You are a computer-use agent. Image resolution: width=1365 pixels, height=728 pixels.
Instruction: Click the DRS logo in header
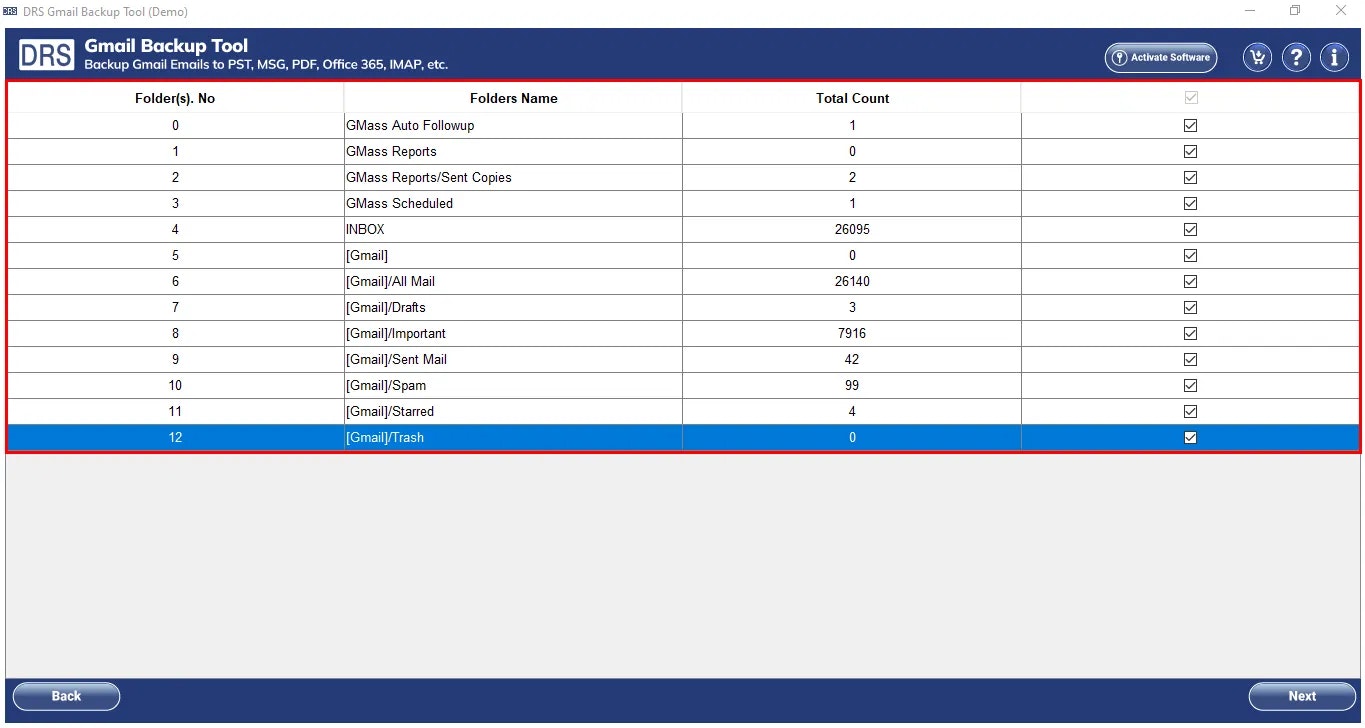tap(46, 55)
